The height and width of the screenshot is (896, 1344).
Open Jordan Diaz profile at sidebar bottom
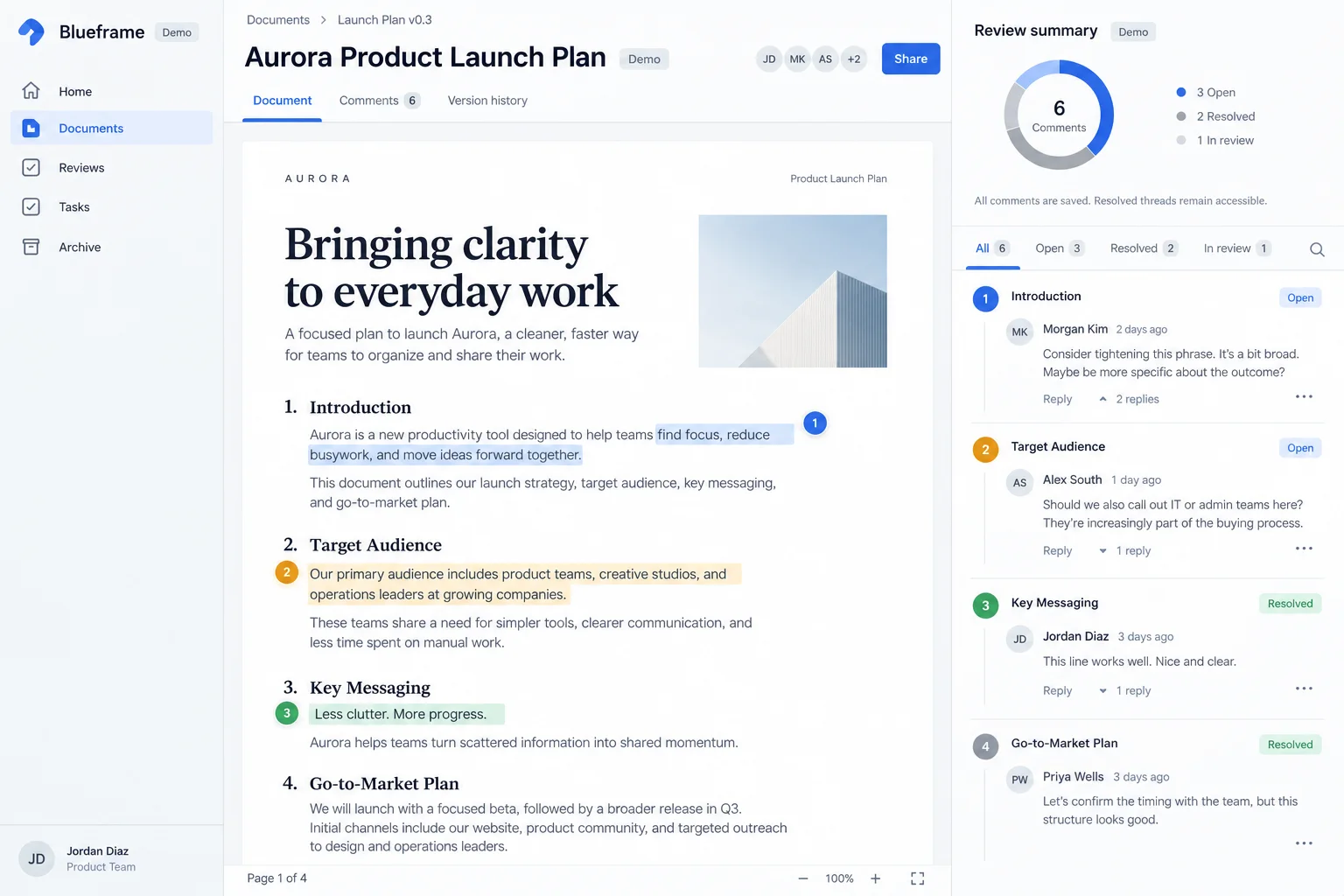click(x=77, y=858)
